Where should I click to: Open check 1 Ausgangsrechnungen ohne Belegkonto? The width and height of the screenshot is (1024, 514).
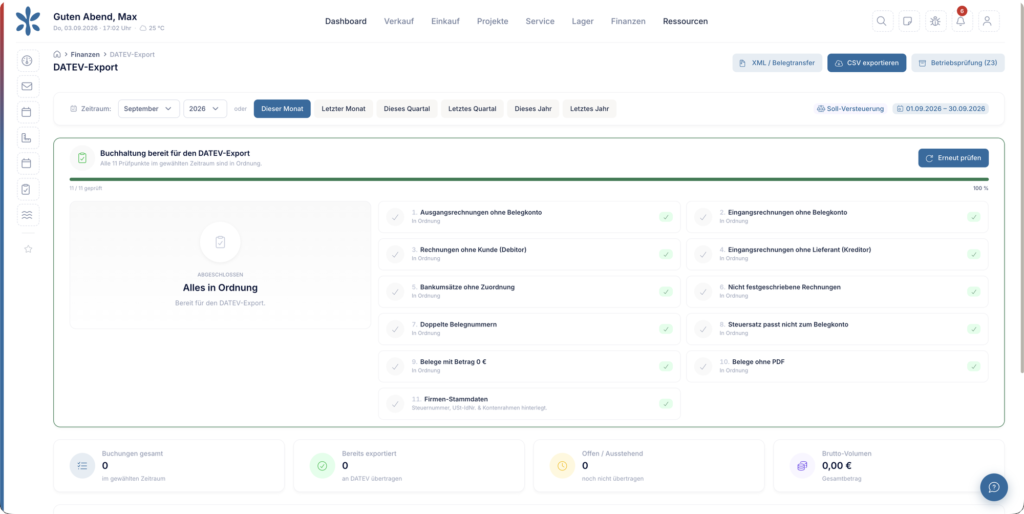coord(529,217)
